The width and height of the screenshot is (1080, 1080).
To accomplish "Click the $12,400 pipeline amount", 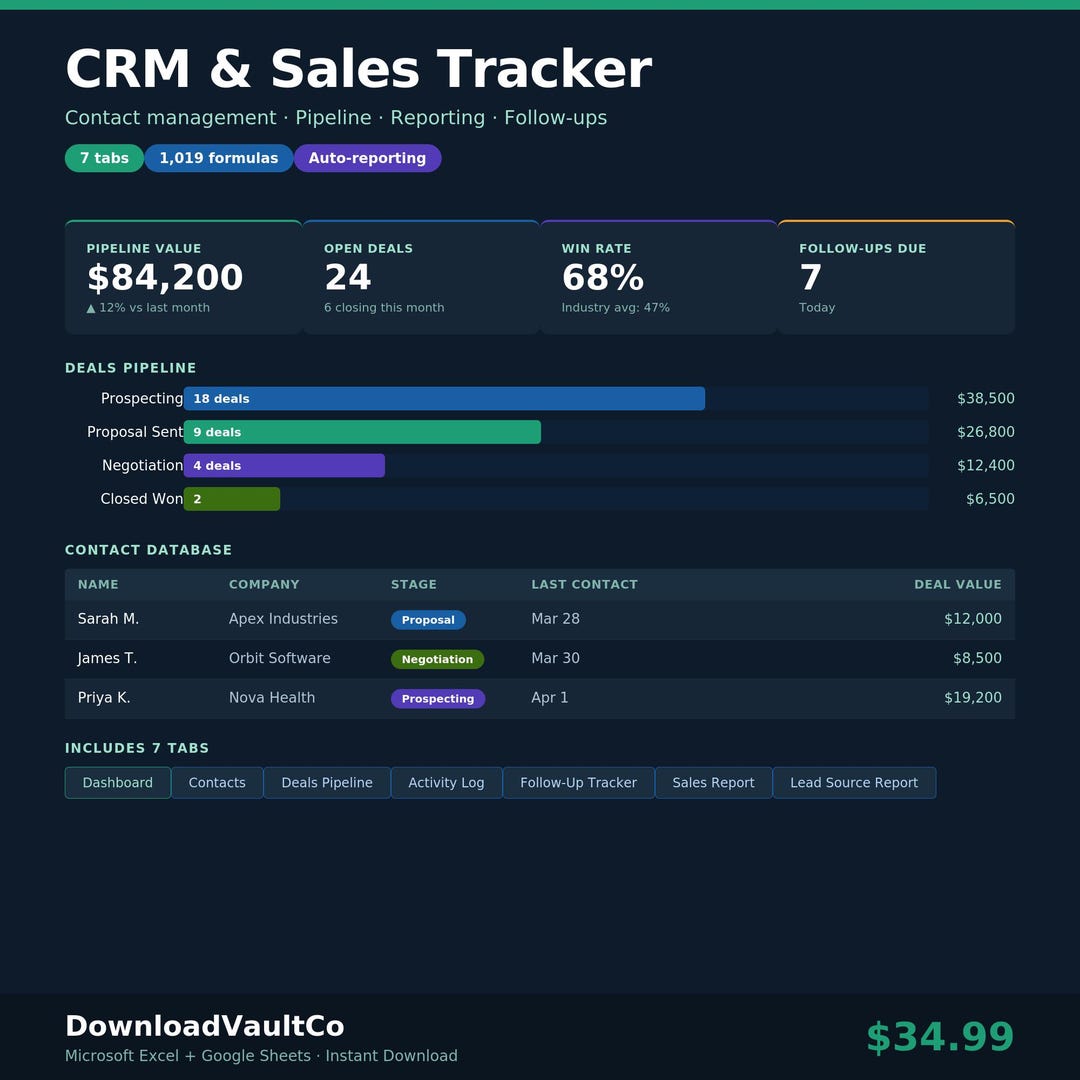I will (986, 465).
